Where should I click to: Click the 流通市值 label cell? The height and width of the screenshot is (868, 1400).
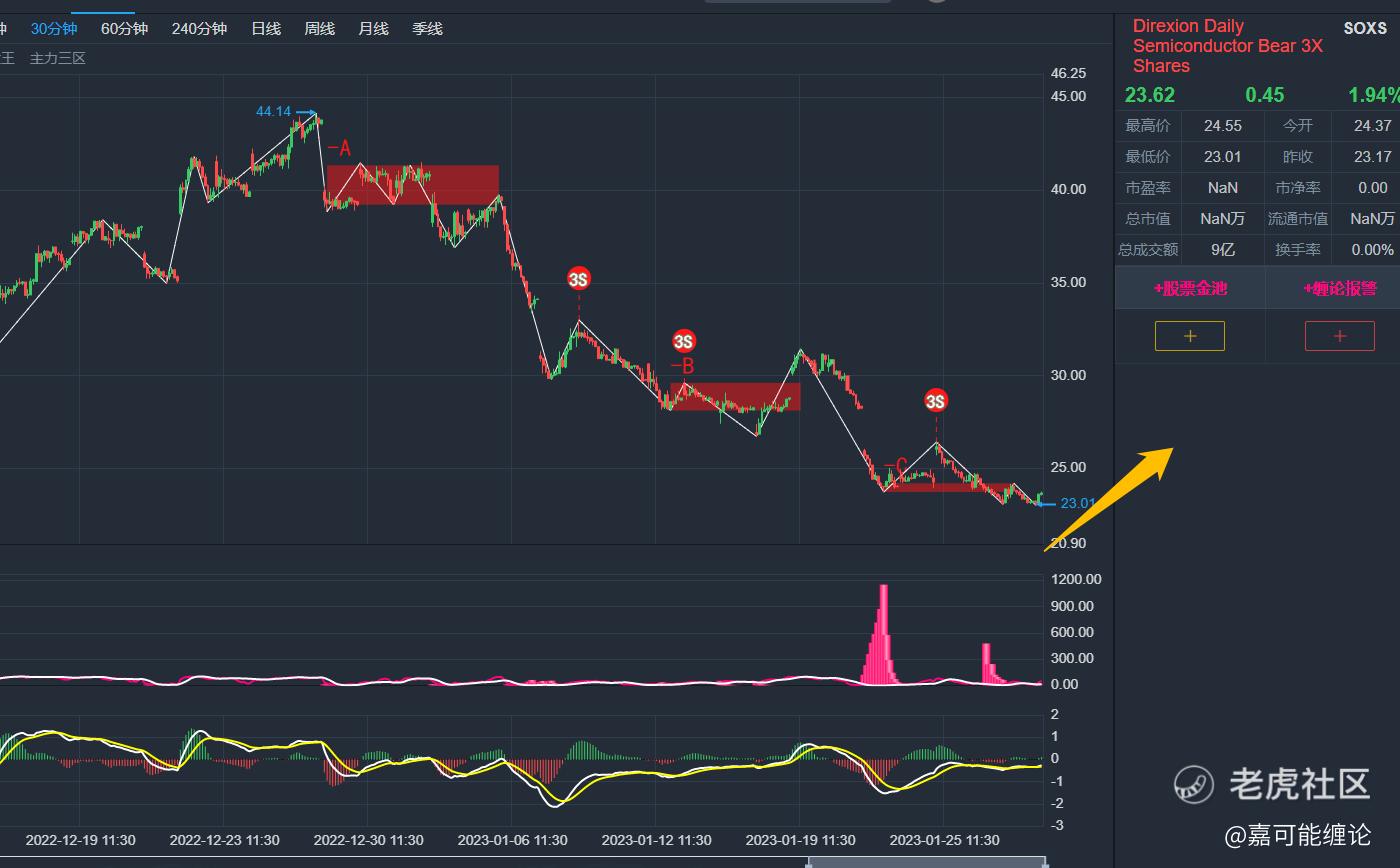tap(1298, 219)
